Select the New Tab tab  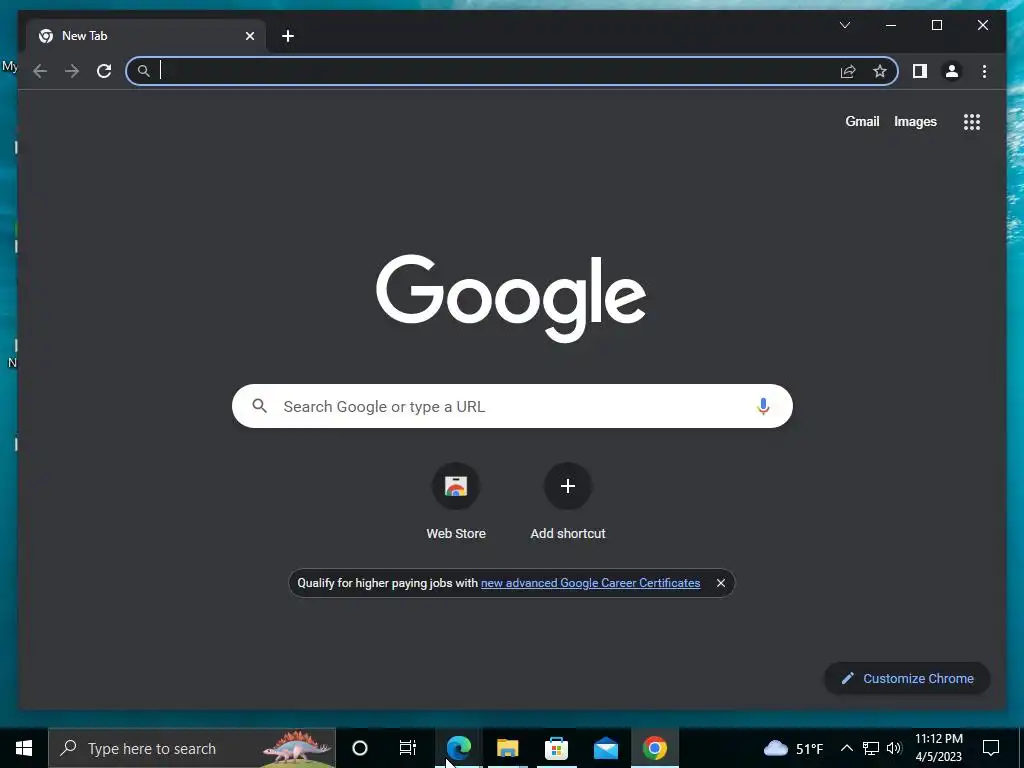click(x=145, y=36)
